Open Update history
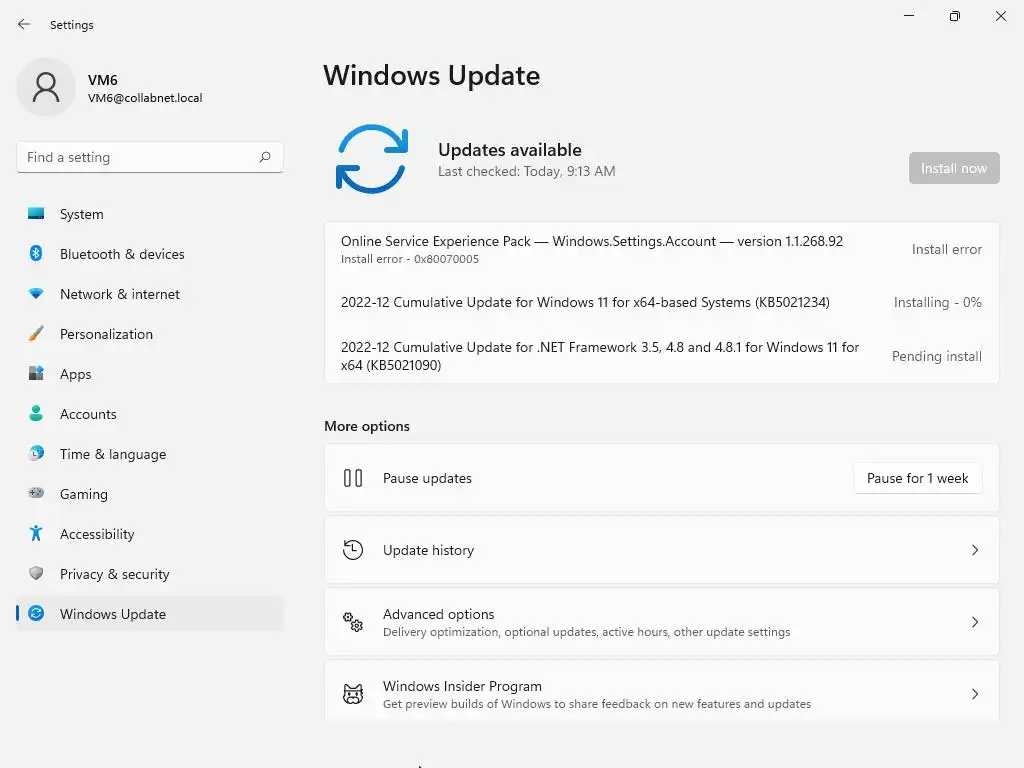1024x768 pixels. (x=662, y=550)
